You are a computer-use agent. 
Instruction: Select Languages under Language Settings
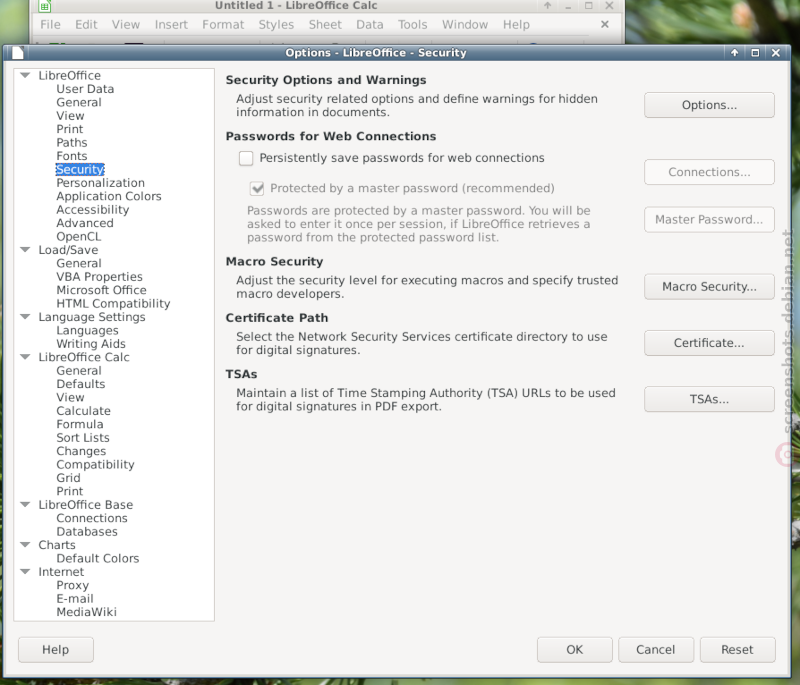tap(87, 331)
